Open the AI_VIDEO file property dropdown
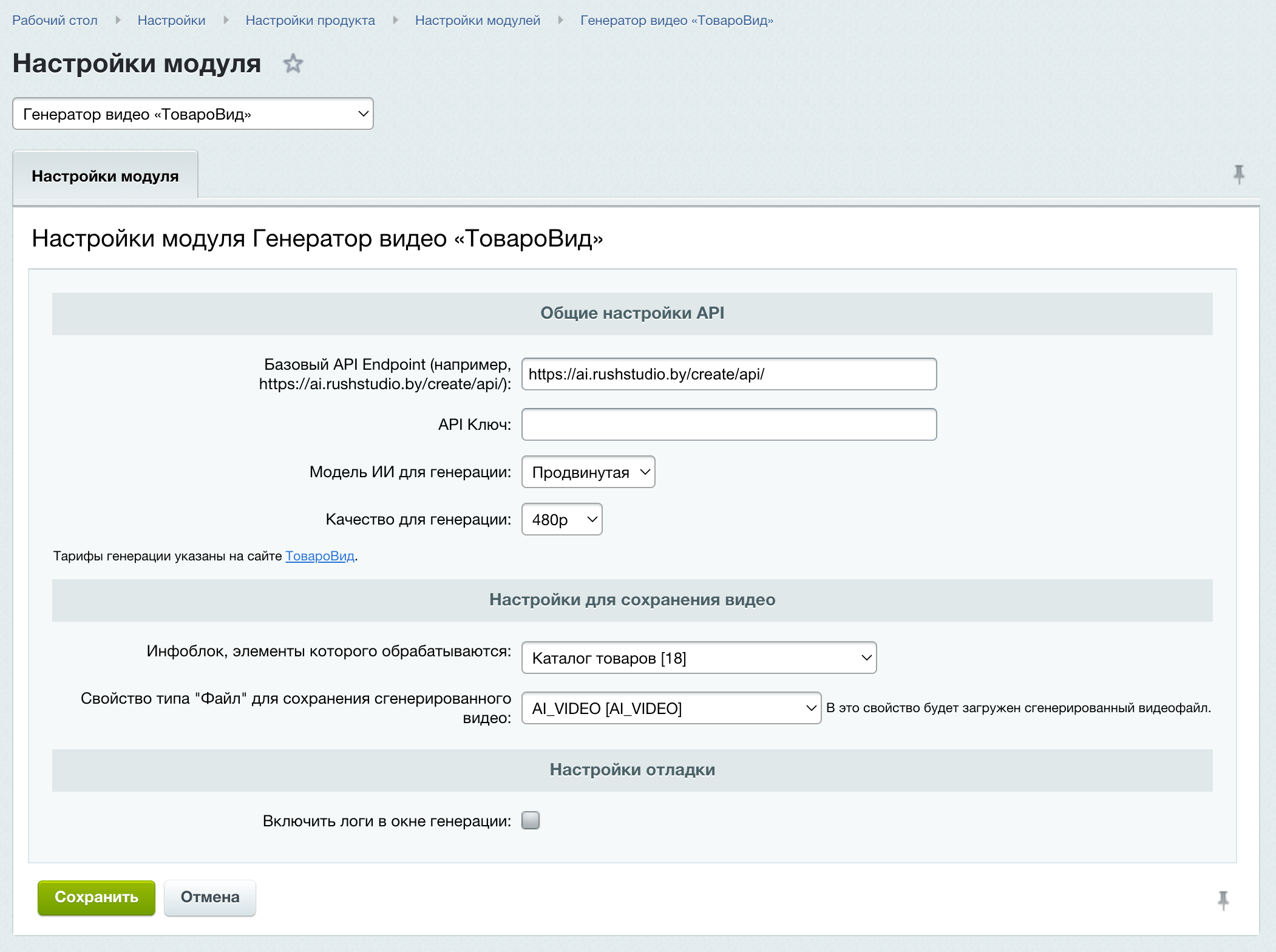The image size is (1276, 952). coord(671,709)
